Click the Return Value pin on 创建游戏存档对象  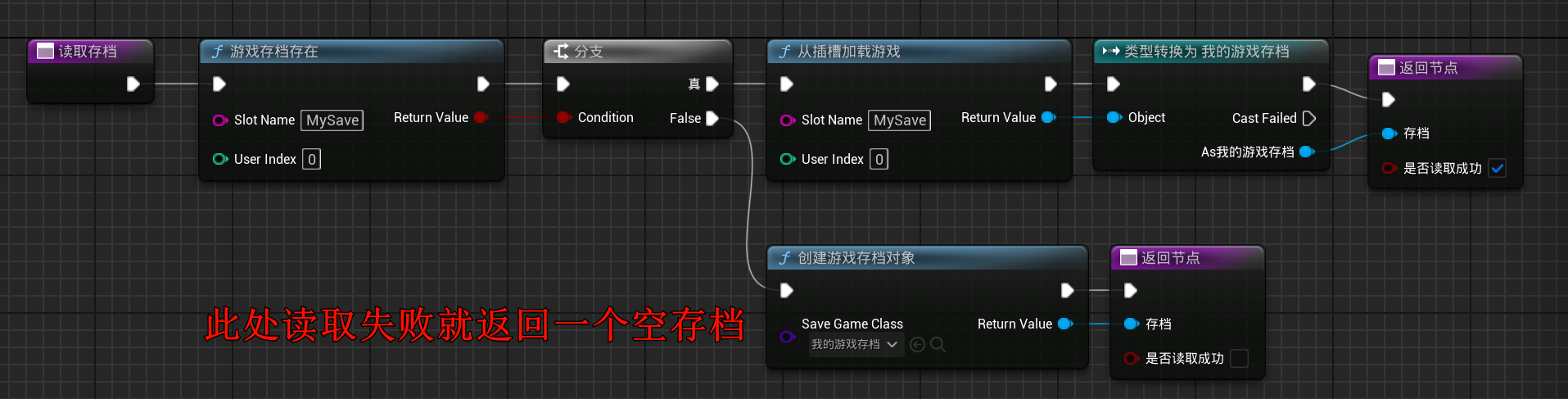(1065, 324)
